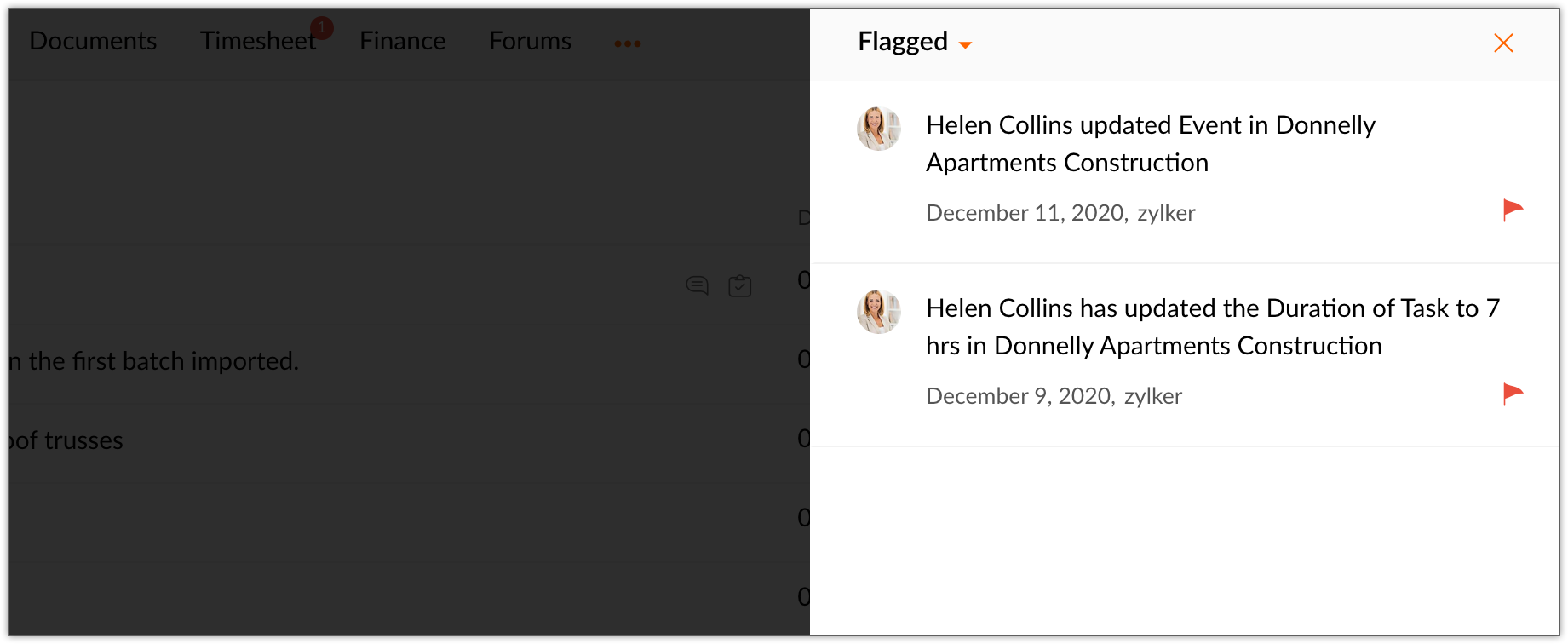Click Helen Collins avatar on Event notification
The image size is (1568, 644).
(878, 129)
